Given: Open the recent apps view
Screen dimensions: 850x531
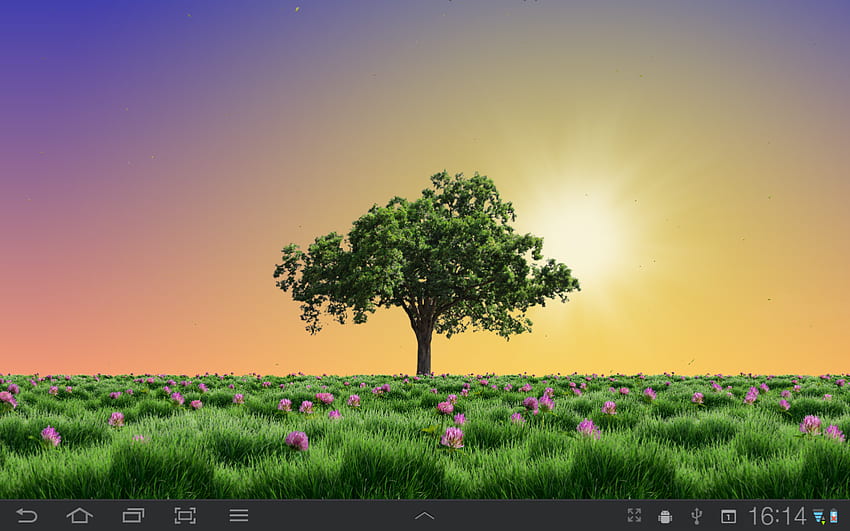Looking at the screenshot, I should coord(133,515).
